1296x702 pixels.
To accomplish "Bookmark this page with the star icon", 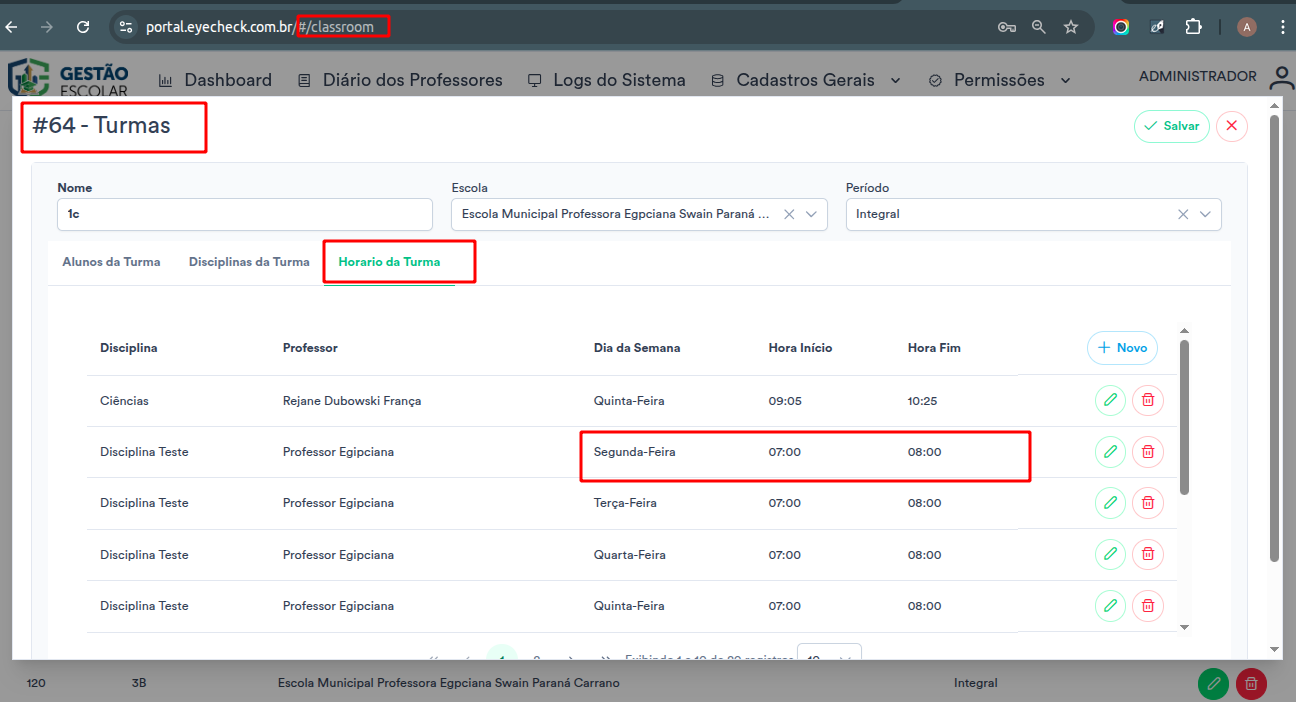I will (x=1071, y=27).
